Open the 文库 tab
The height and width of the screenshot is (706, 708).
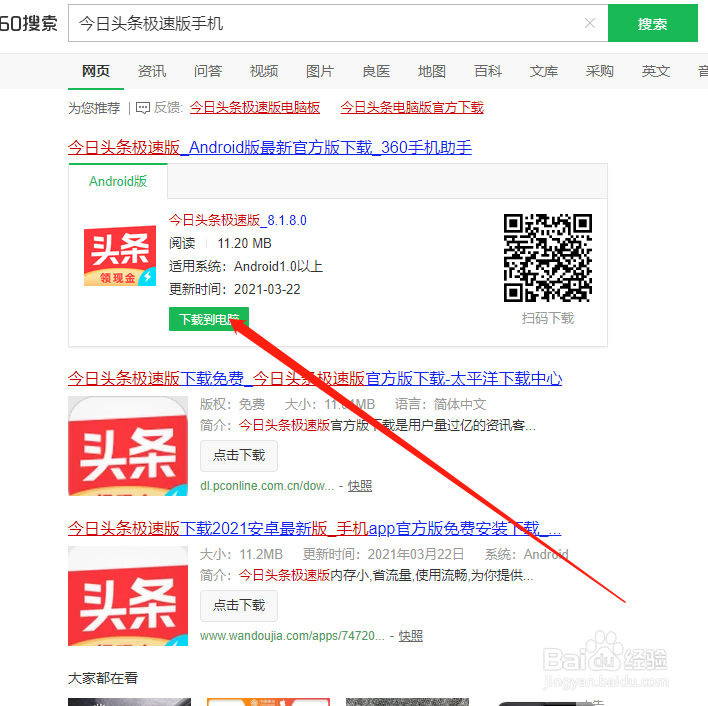click(544, 71)
